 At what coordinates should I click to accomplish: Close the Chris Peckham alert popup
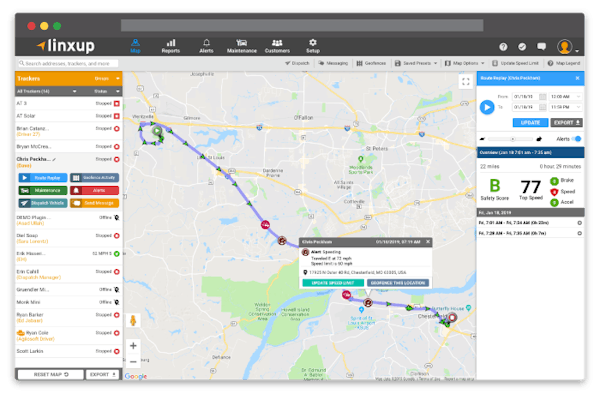428,242
